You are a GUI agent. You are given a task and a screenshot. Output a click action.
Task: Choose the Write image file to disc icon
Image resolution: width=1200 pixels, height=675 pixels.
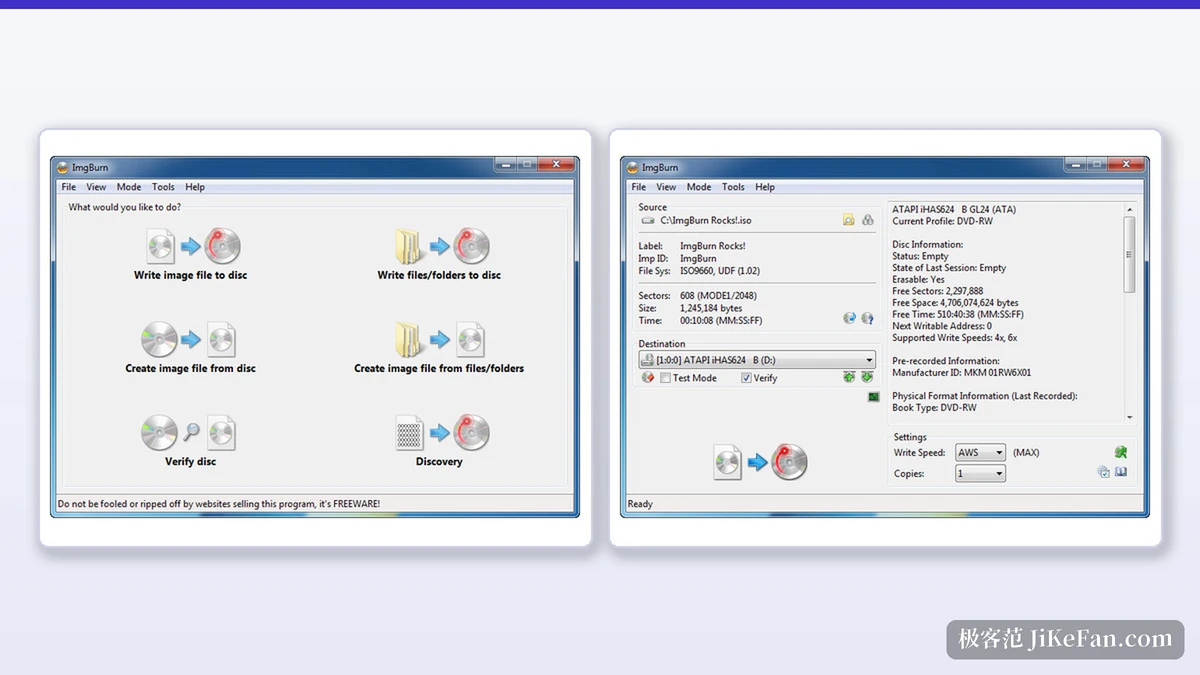(192, 245)
